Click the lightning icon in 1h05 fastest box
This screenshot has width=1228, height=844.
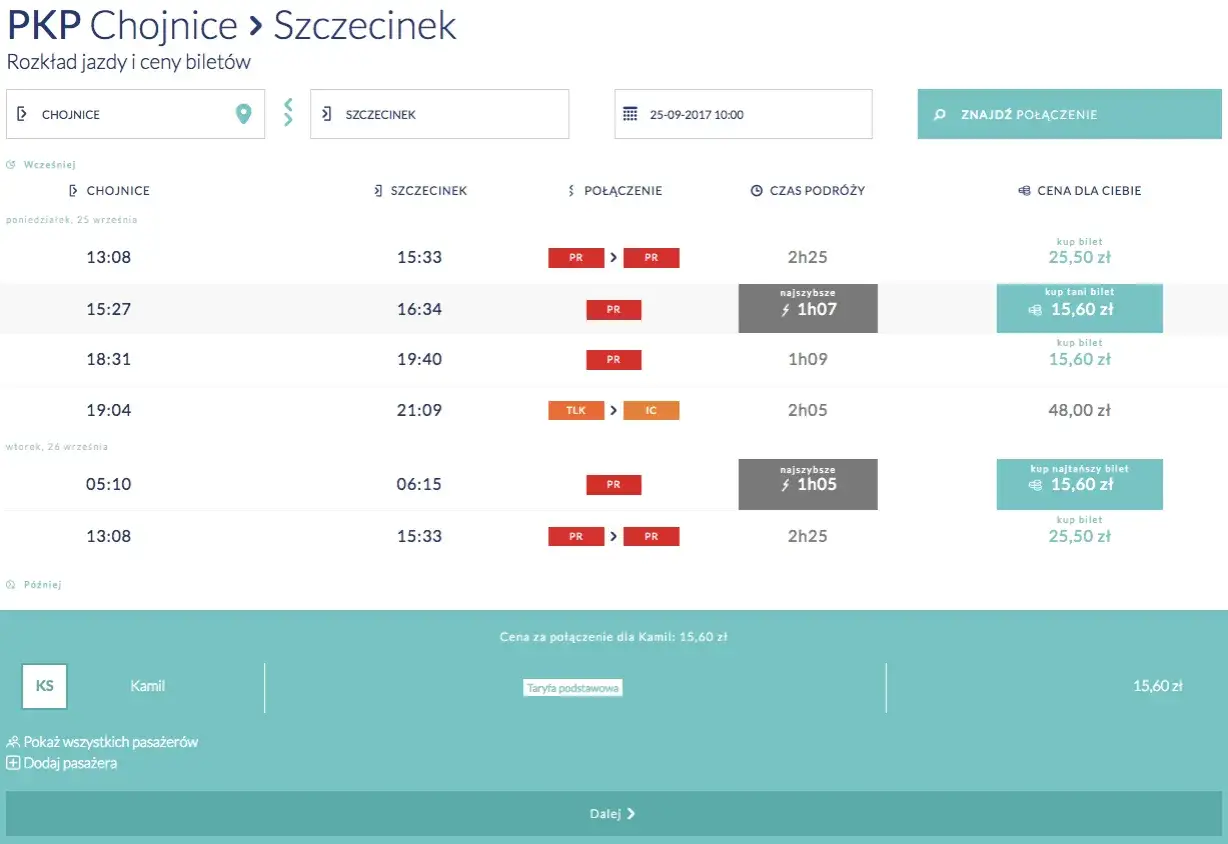click(785, 485)
